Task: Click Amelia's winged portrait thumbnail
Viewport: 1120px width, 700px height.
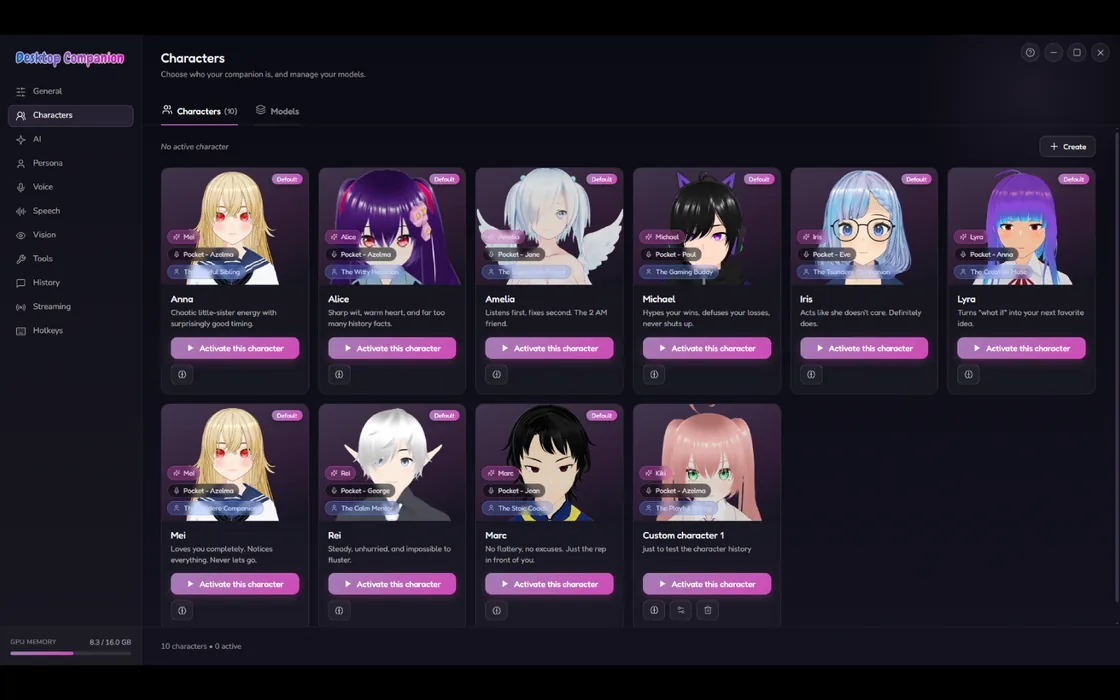Action: click(549, 227)
